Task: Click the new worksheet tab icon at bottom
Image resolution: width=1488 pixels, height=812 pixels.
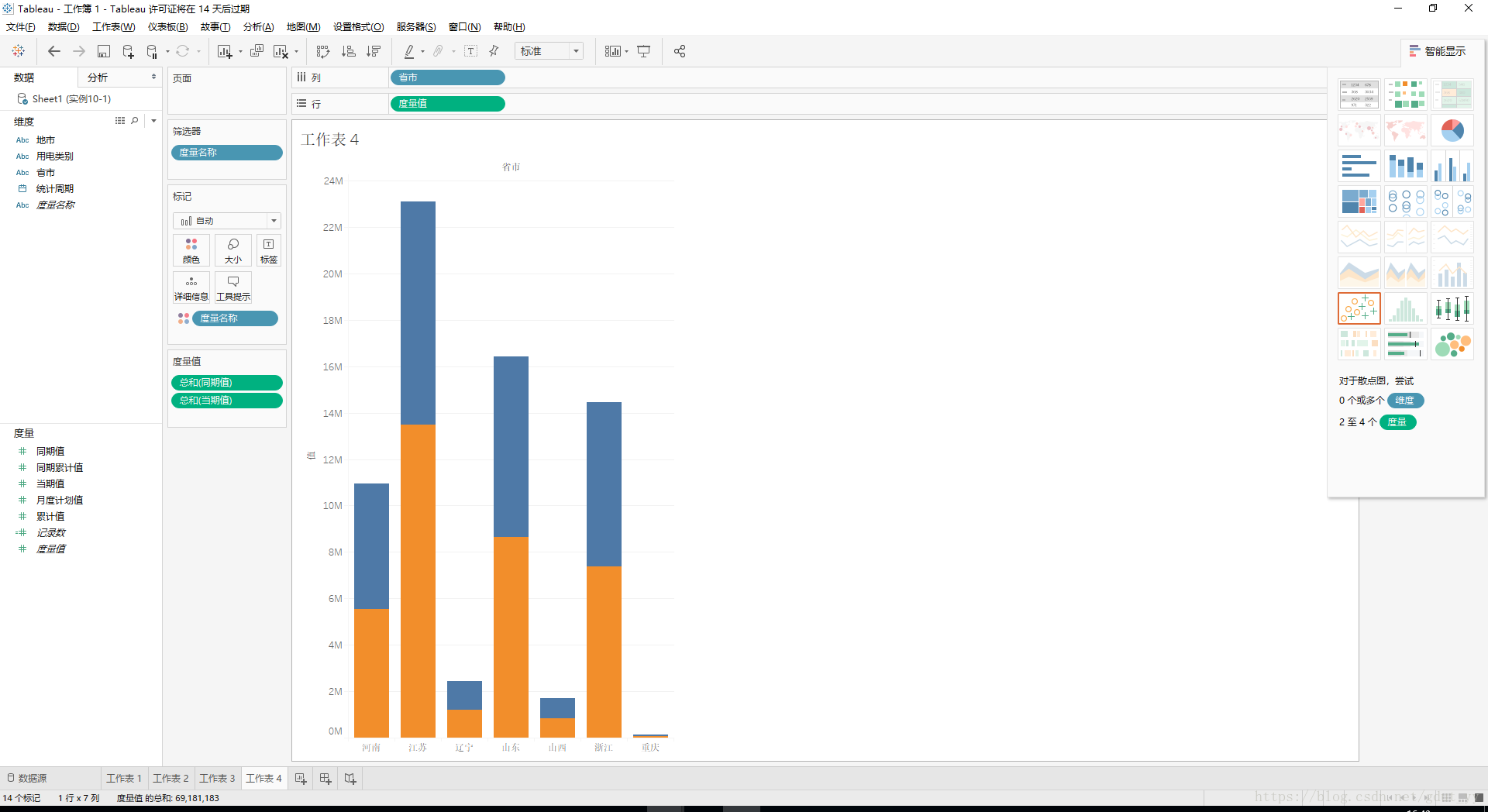Action: 301,778
